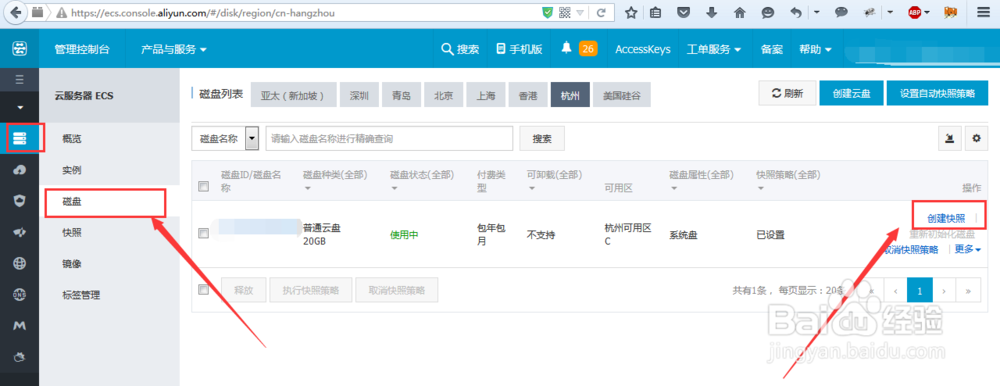Open the ECS server icon in sidebar

20,138
